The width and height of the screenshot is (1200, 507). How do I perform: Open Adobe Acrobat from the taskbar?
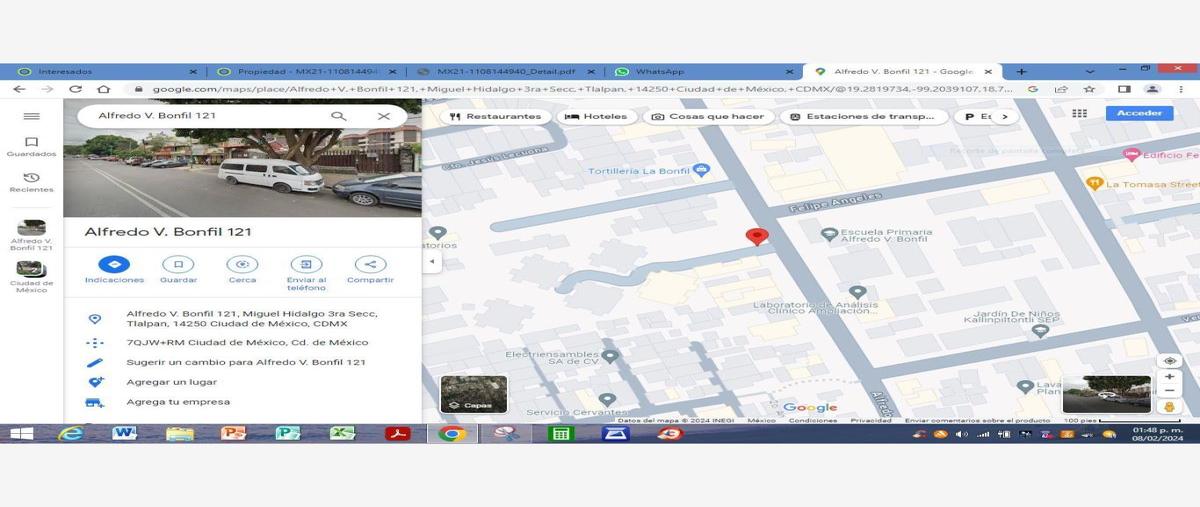[397, 433]
